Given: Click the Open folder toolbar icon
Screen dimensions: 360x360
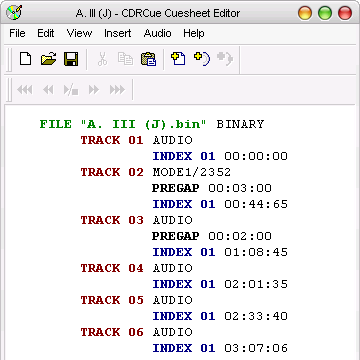Looking at the screenshot, I should coord(48,59).
